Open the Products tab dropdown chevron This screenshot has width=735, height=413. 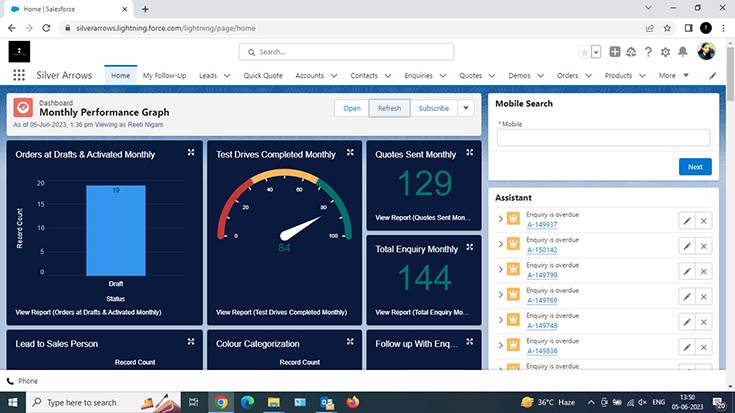(x=642, y=75)
